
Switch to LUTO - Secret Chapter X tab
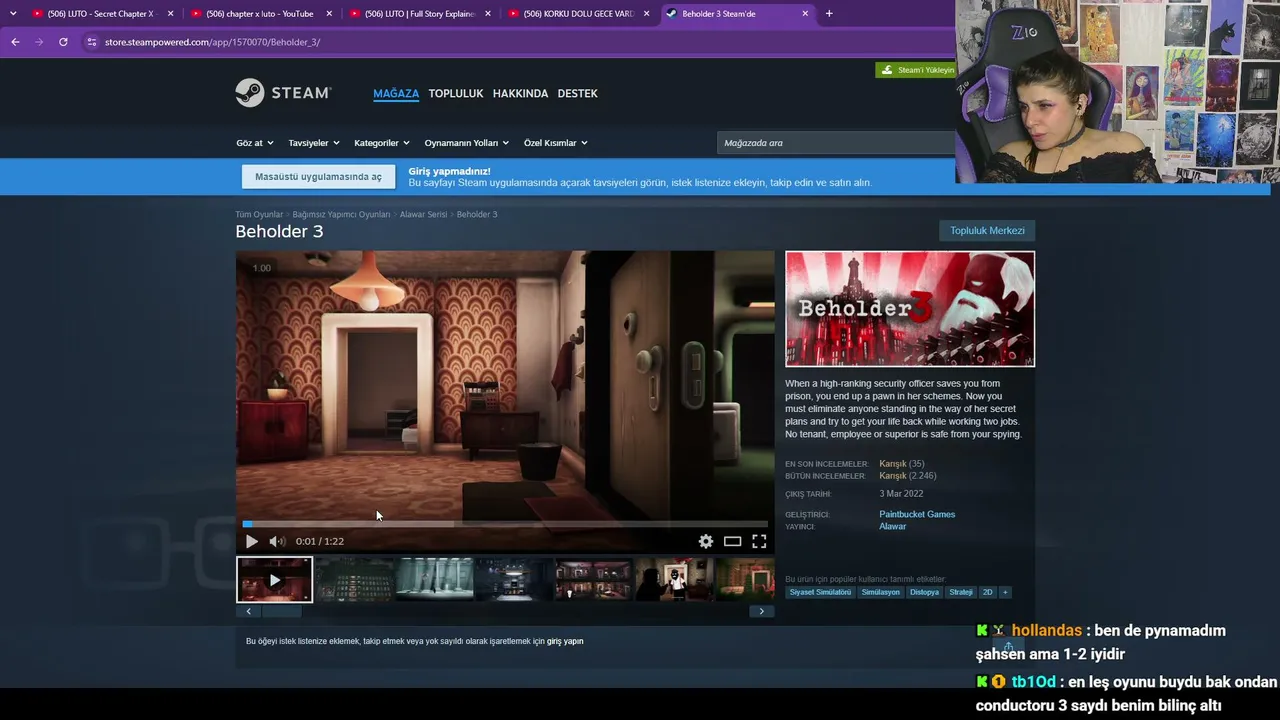(x=101, y=14)
